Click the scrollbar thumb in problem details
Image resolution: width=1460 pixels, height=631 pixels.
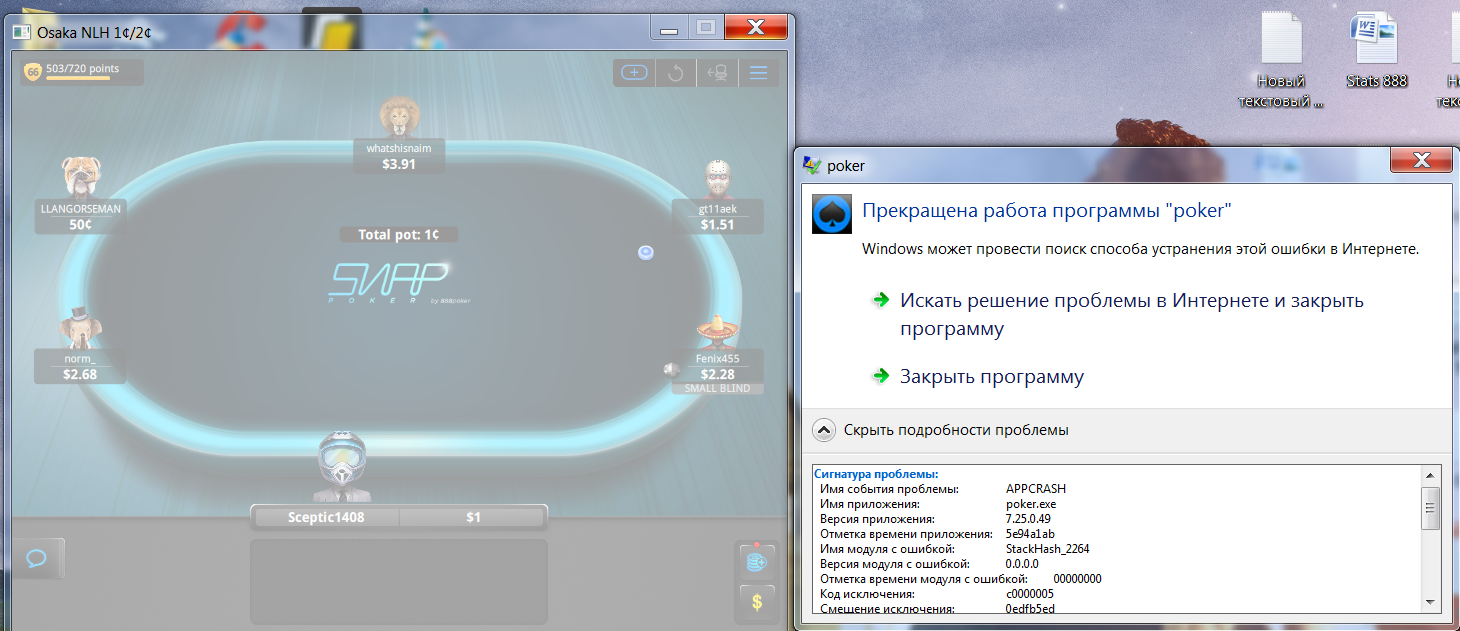pyautogui.click(x=1431, y=507)
